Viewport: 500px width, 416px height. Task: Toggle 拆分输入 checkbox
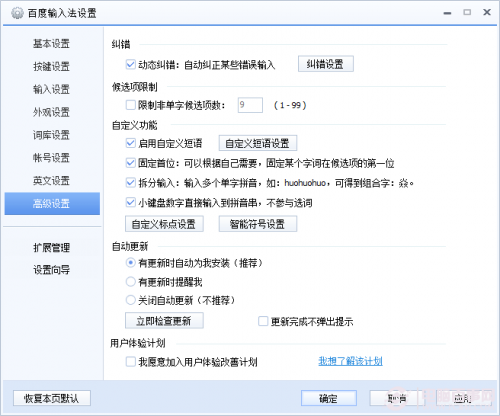point(130,183)
